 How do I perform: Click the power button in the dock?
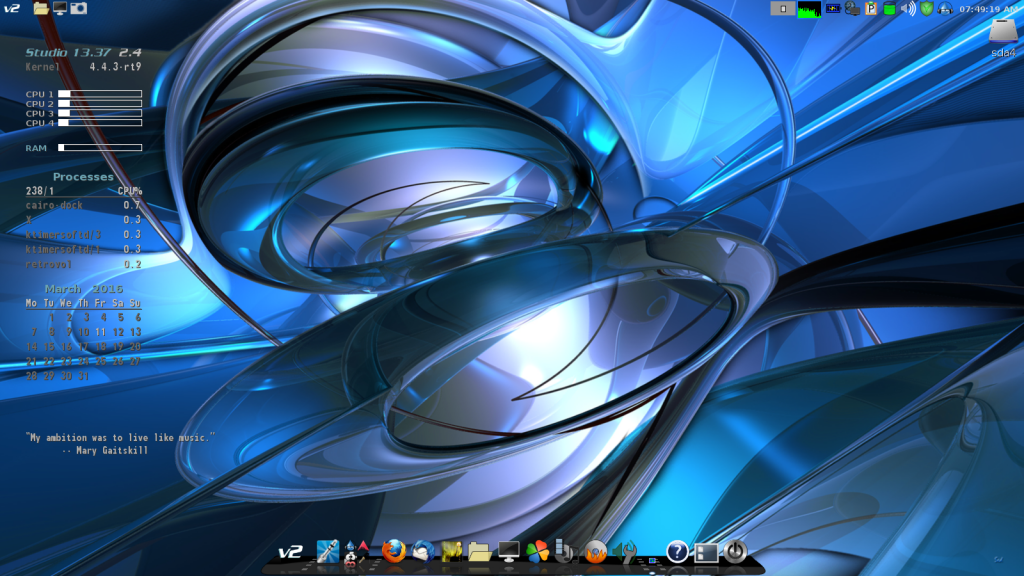[x=735, y=551]
